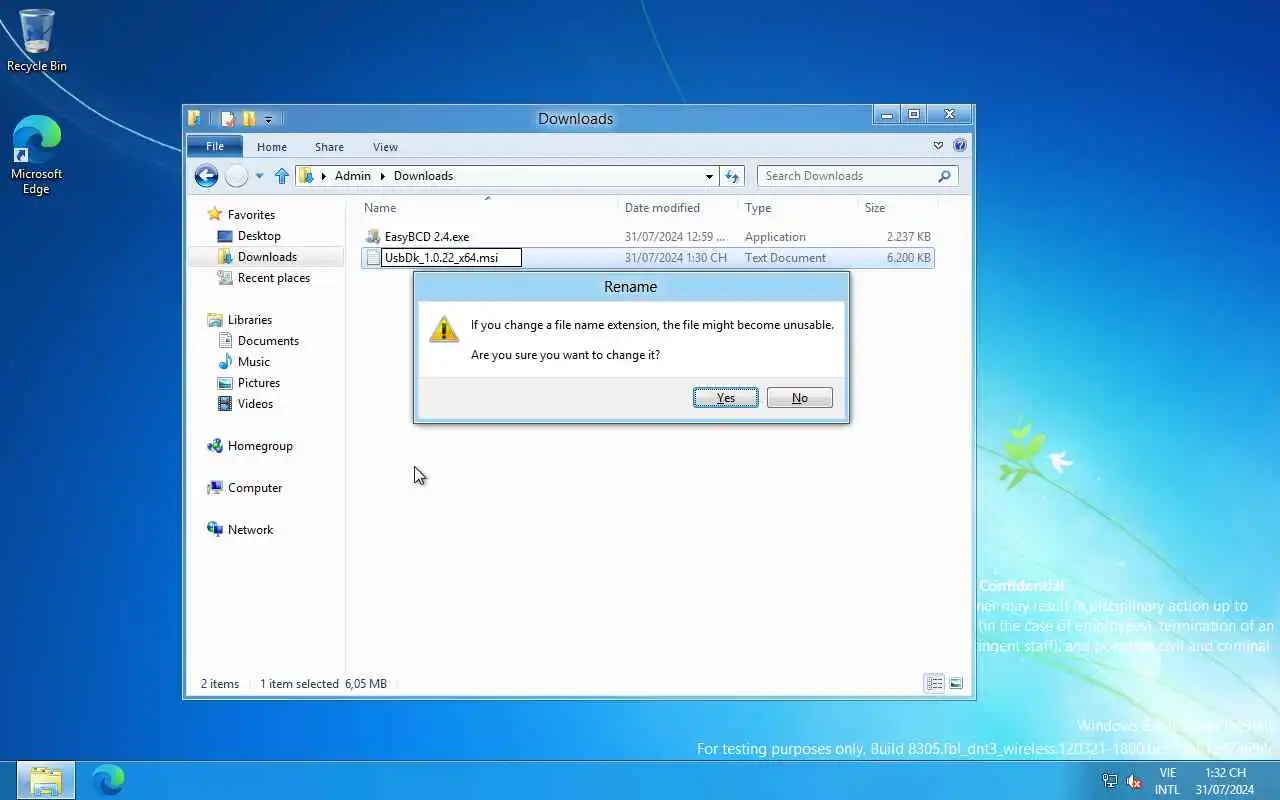Image resolution: width=1280 pixels, height=800 pixels.
Task: Select Libraries in the navigation pane
Action: point(250,320)
